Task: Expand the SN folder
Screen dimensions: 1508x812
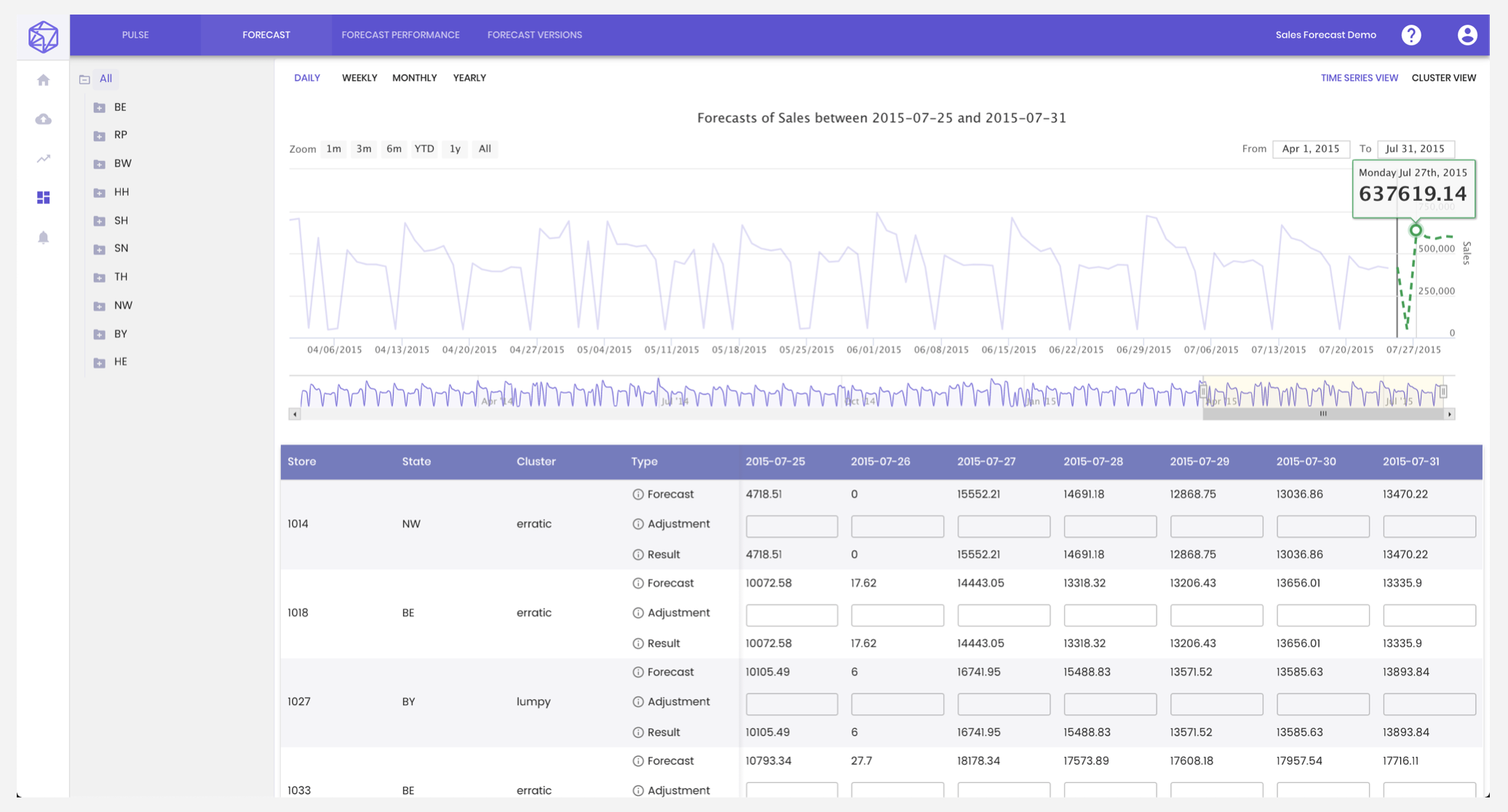Action: click(100, 250)
